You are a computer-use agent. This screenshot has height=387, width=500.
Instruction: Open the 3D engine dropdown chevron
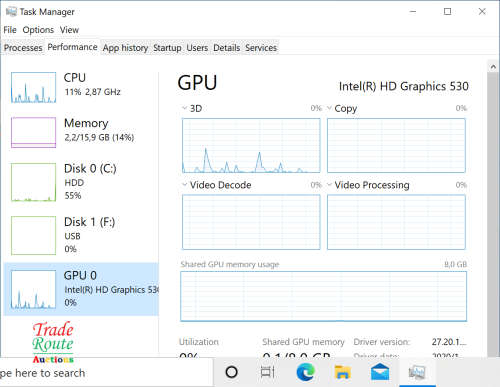184,108
